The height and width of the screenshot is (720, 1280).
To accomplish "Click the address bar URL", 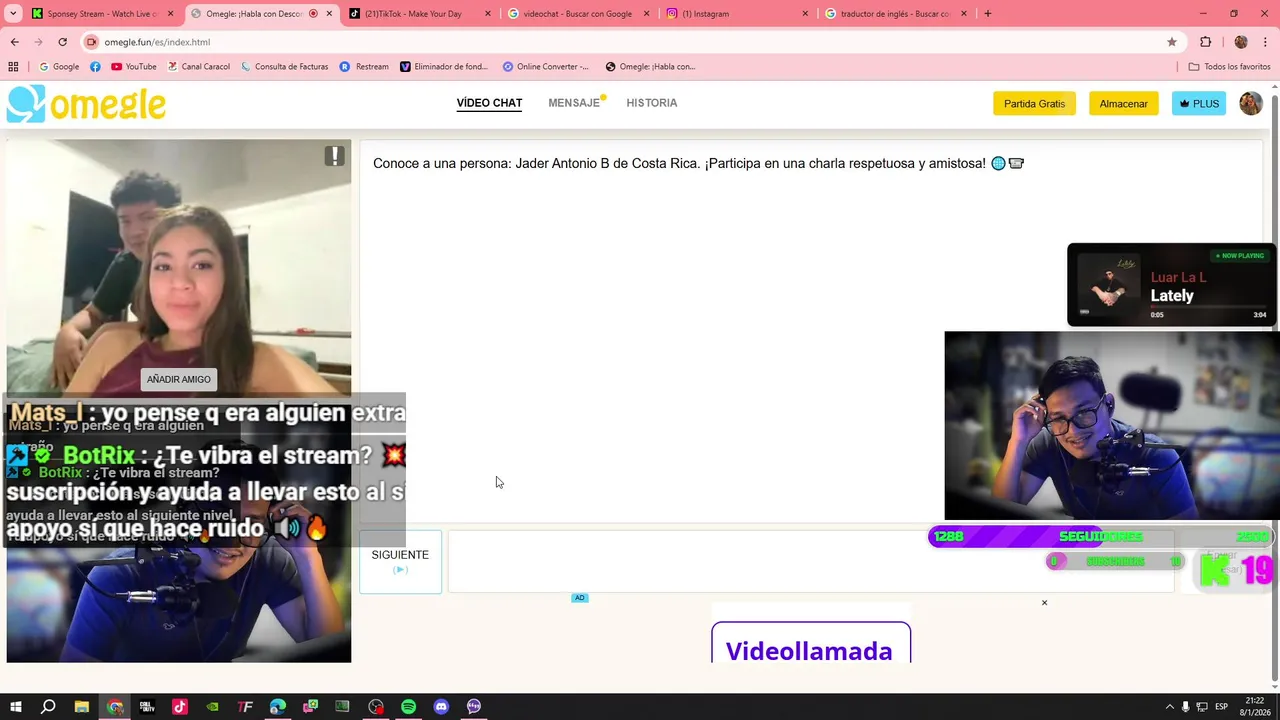I will (x=157, y=42).
